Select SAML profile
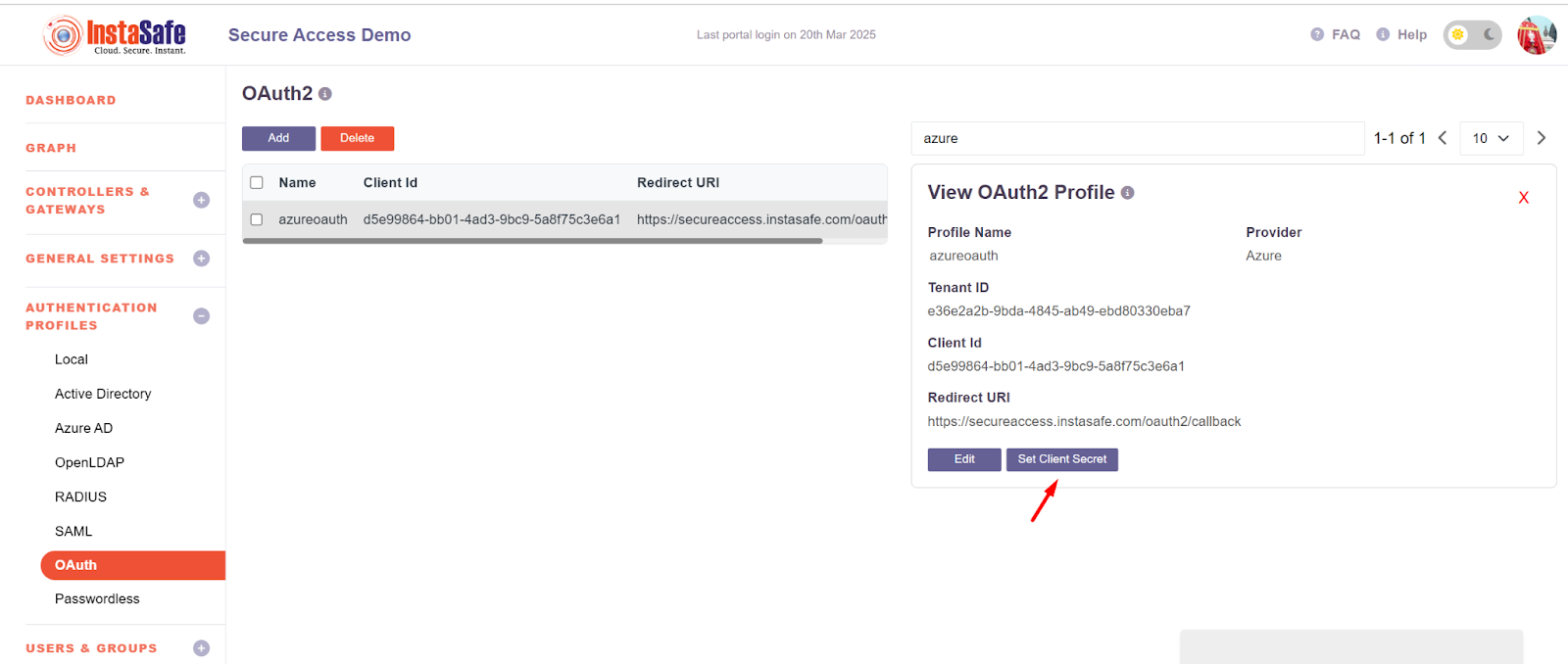The height and width of the screenshot is (664, 1568). (73, 531)
